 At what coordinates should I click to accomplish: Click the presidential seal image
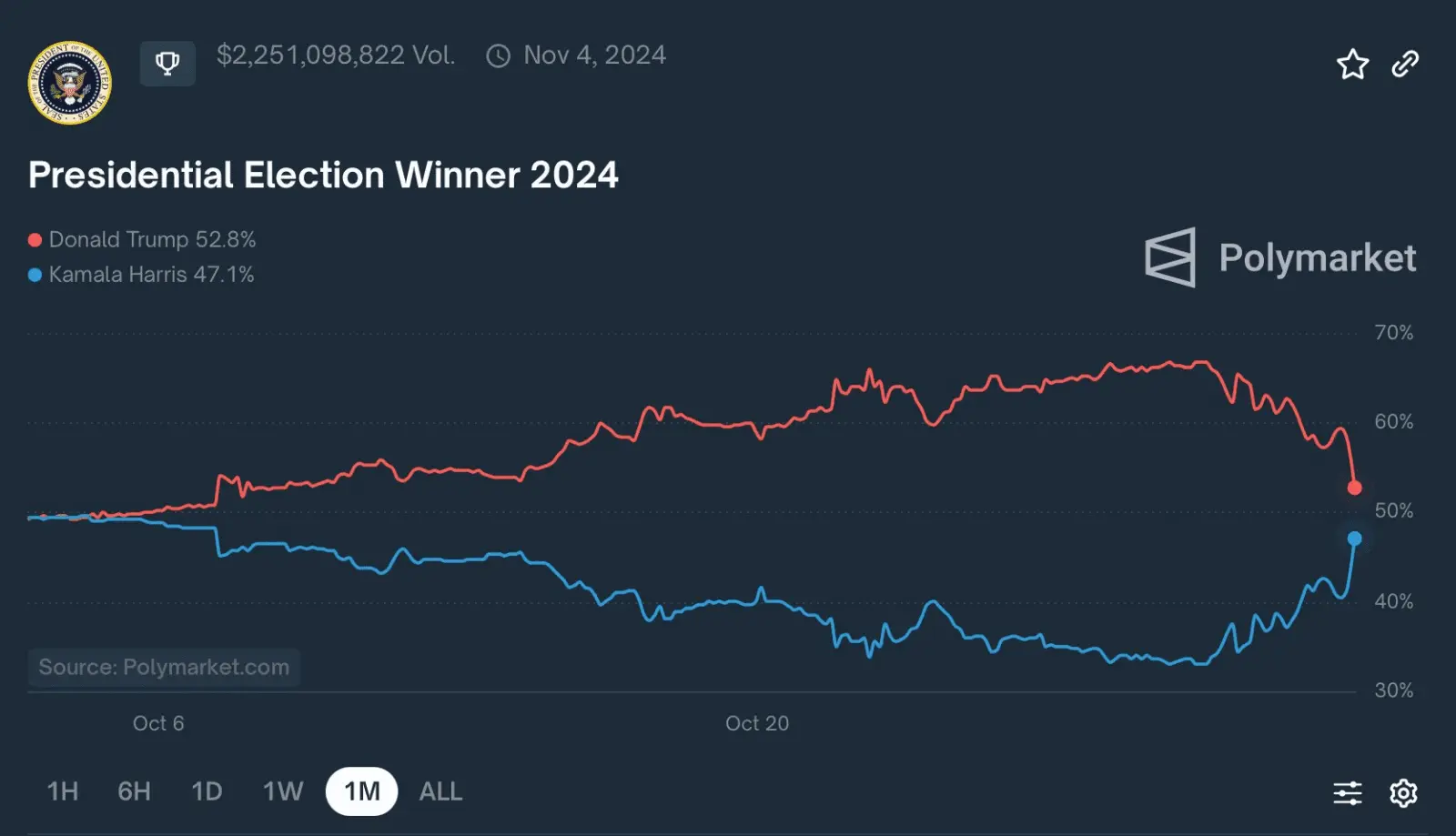click(x=70, y=83)
